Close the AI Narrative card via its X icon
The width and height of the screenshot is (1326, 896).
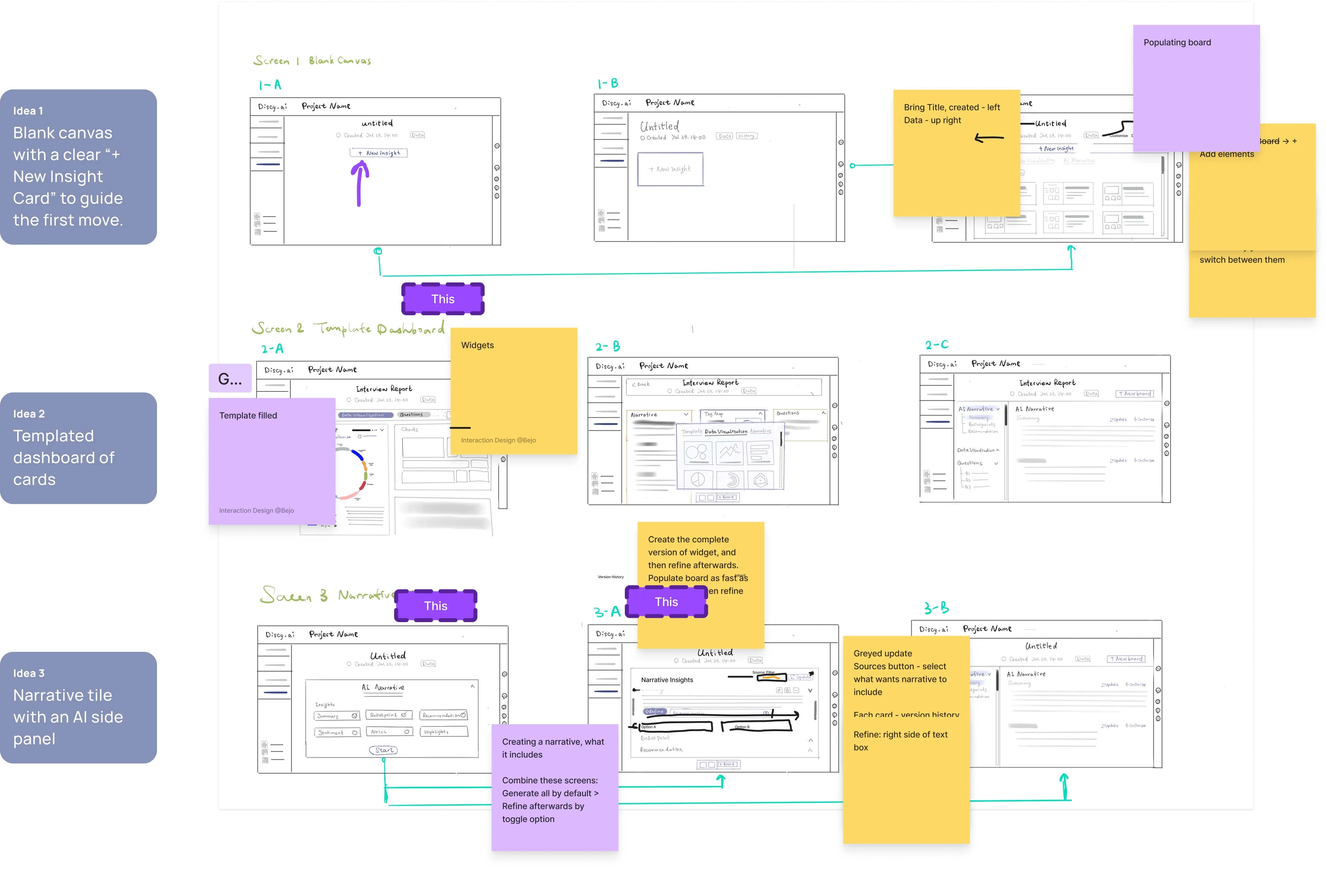[473, 687]
